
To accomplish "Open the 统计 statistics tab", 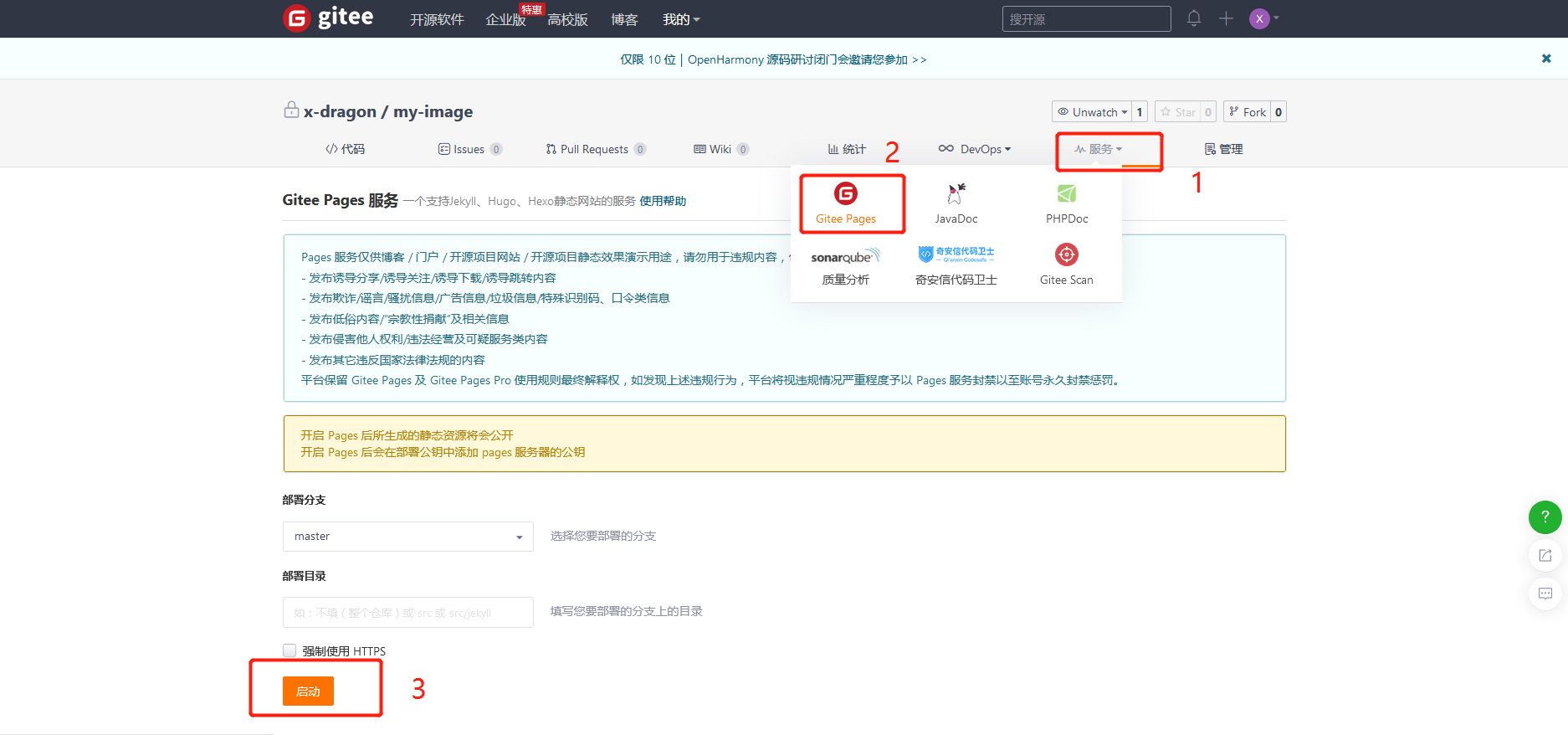I will click(847, 149).
